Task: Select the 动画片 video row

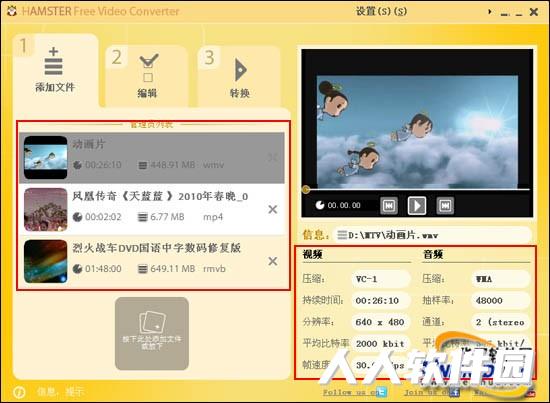Action: [x=152, y=157]
